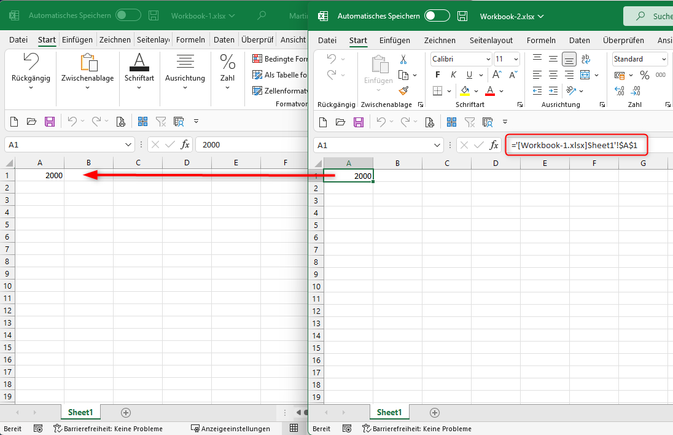Click purple save icon in Workbook-1 quick toolbar
673x435 pixels.
point(50,122)
